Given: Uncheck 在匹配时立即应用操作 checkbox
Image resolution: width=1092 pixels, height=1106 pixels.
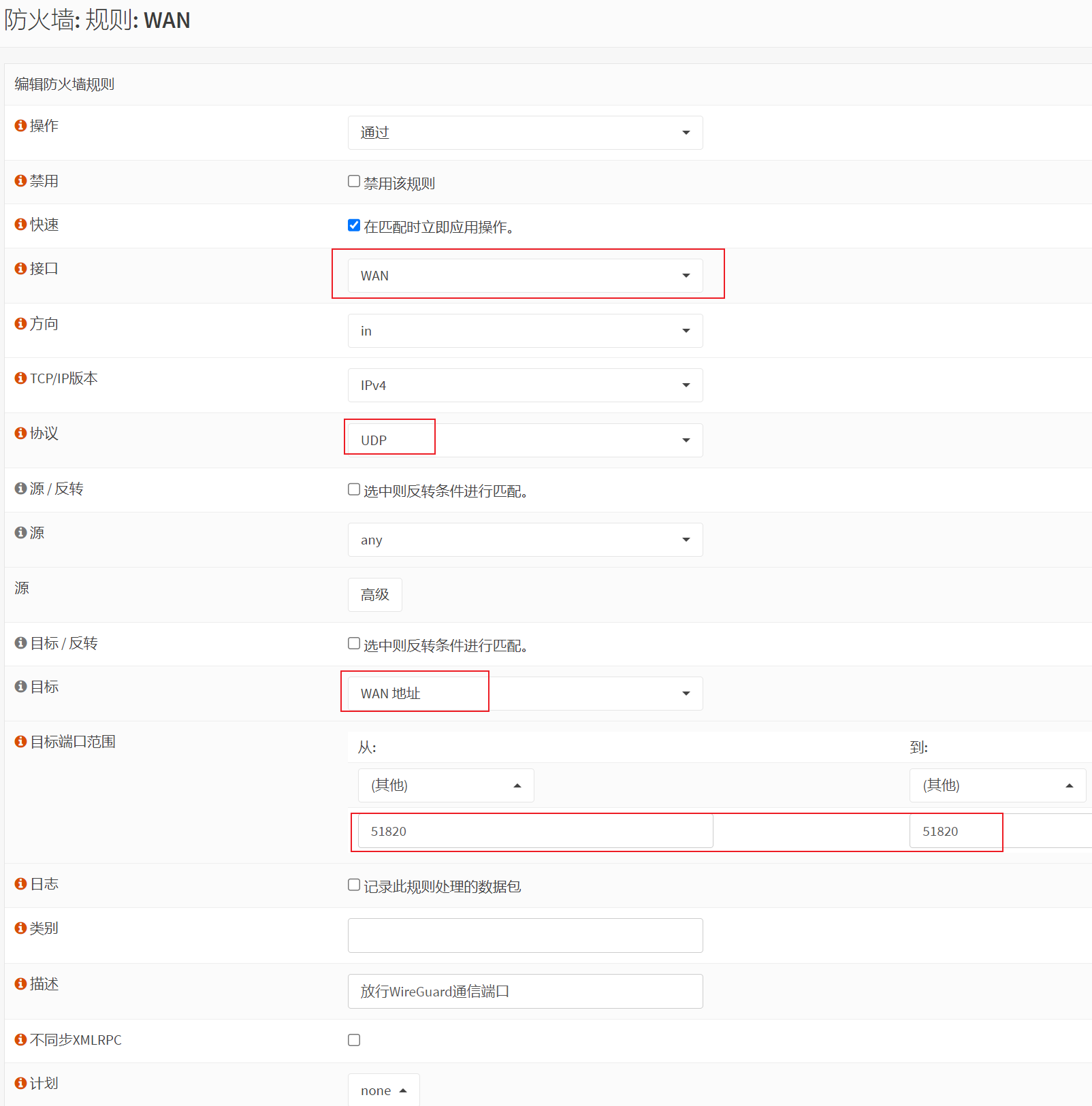Looking at the screenshot, I should coord(354,225).
